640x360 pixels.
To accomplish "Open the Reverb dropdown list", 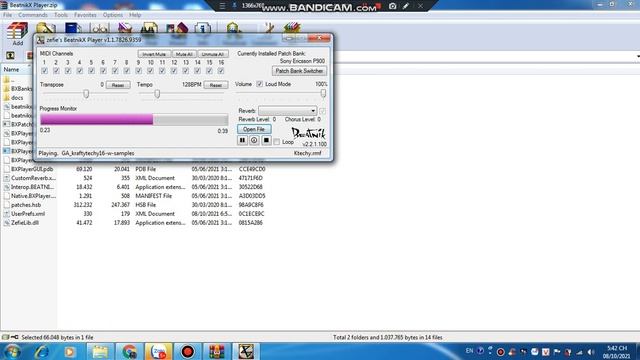I will coord(287,111).
